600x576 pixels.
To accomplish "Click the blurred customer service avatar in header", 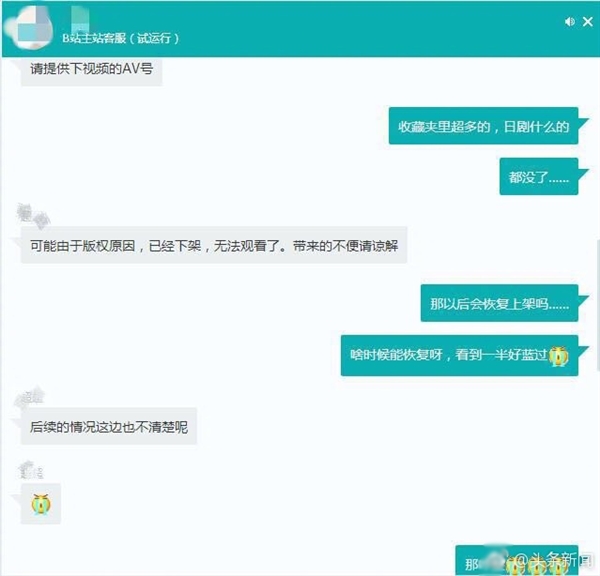I will pyautogui.click(x=28, y=28).
